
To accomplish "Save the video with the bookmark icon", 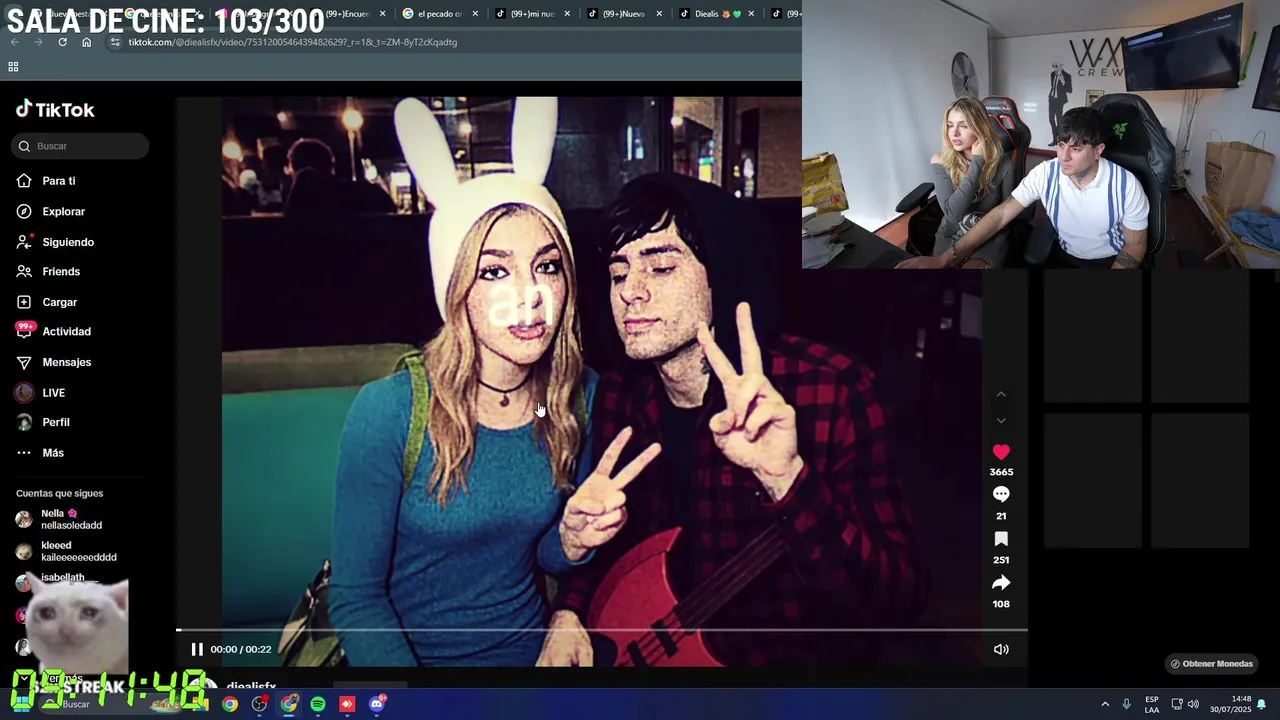I will point(1001,539).
